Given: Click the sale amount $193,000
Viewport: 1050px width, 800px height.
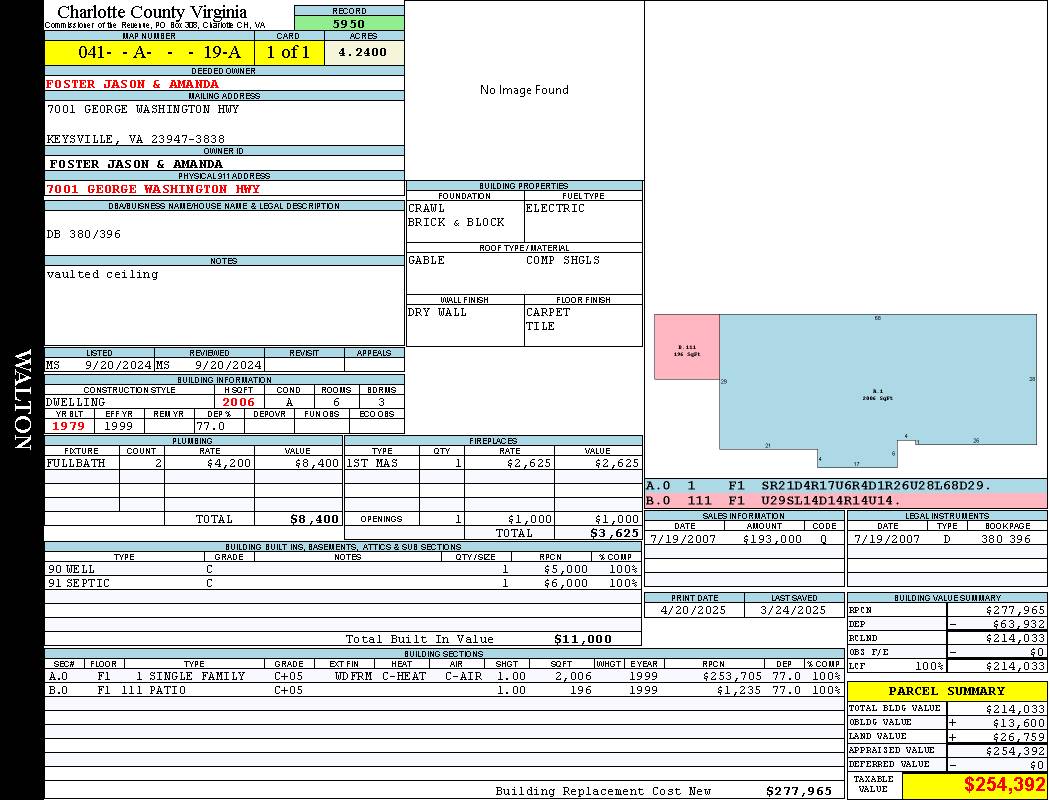Looking at the screenshot, I should click(772, 539).
